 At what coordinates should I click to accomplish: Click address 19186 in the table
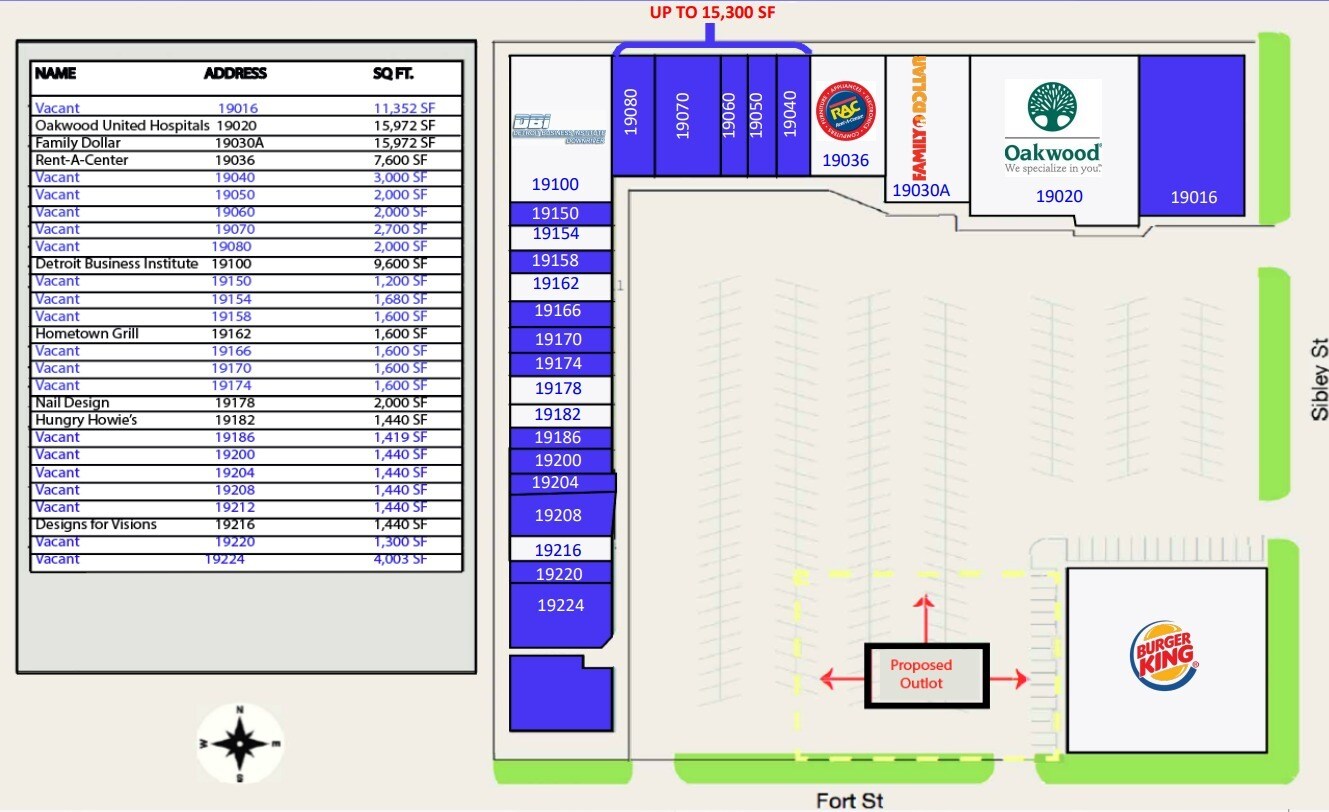tap(235, 437)
